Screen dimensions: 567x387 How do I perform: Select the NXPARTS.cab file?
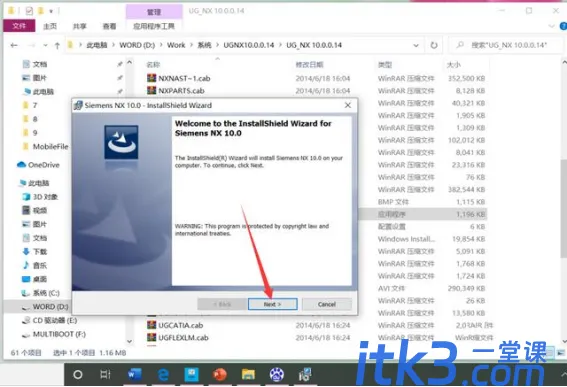(181, 90)
